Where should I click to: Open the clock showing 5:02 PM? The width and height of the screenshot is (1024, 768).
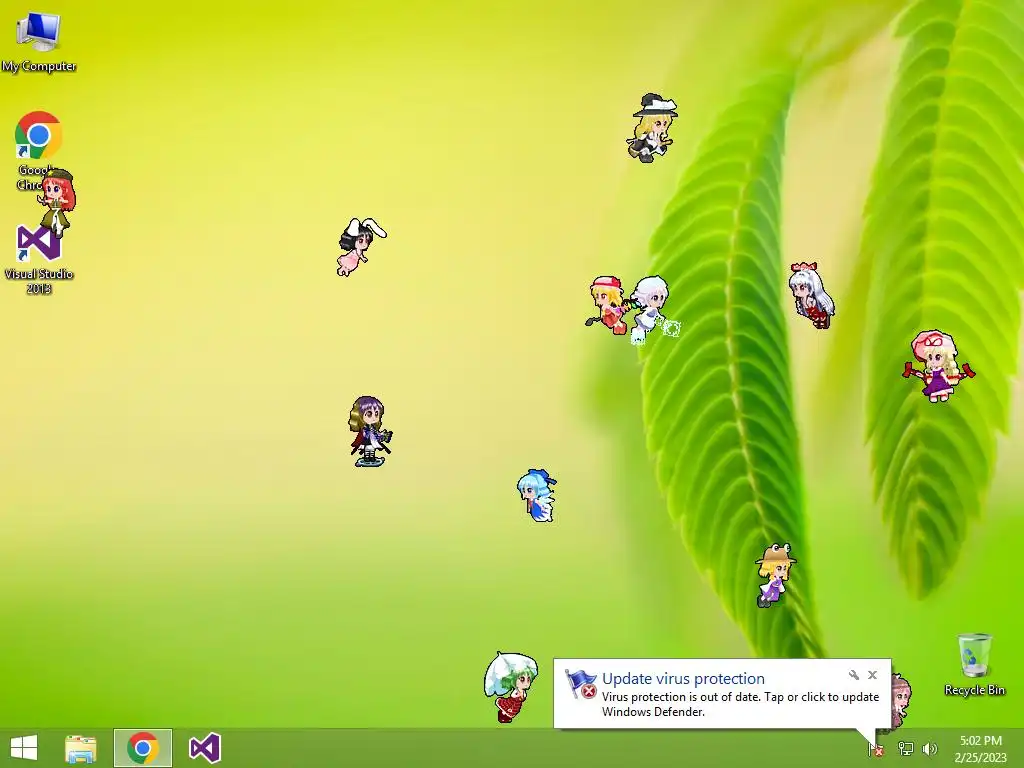point(980,748)
